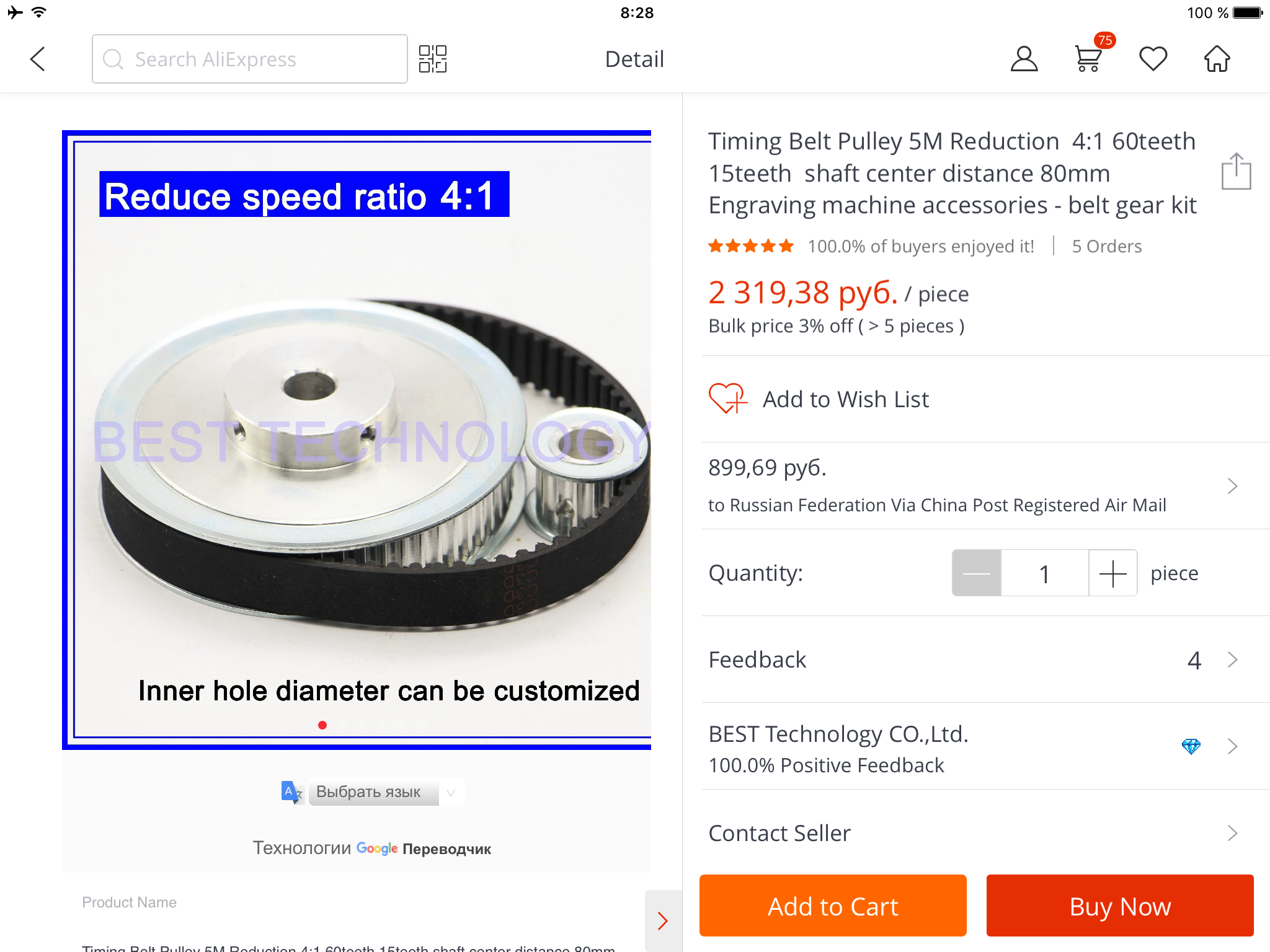This screenshot has width=1270, height=952.
Task: Open the user account profile icon
Action: [x=1024, y=59]
